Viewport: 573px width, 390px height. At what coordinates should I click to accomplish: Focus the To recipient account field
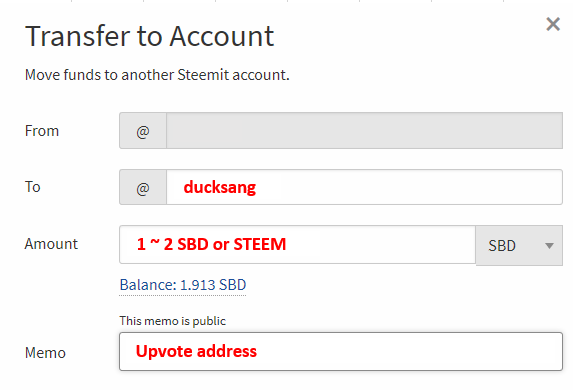pyautogui.click(x=364, y=187)
